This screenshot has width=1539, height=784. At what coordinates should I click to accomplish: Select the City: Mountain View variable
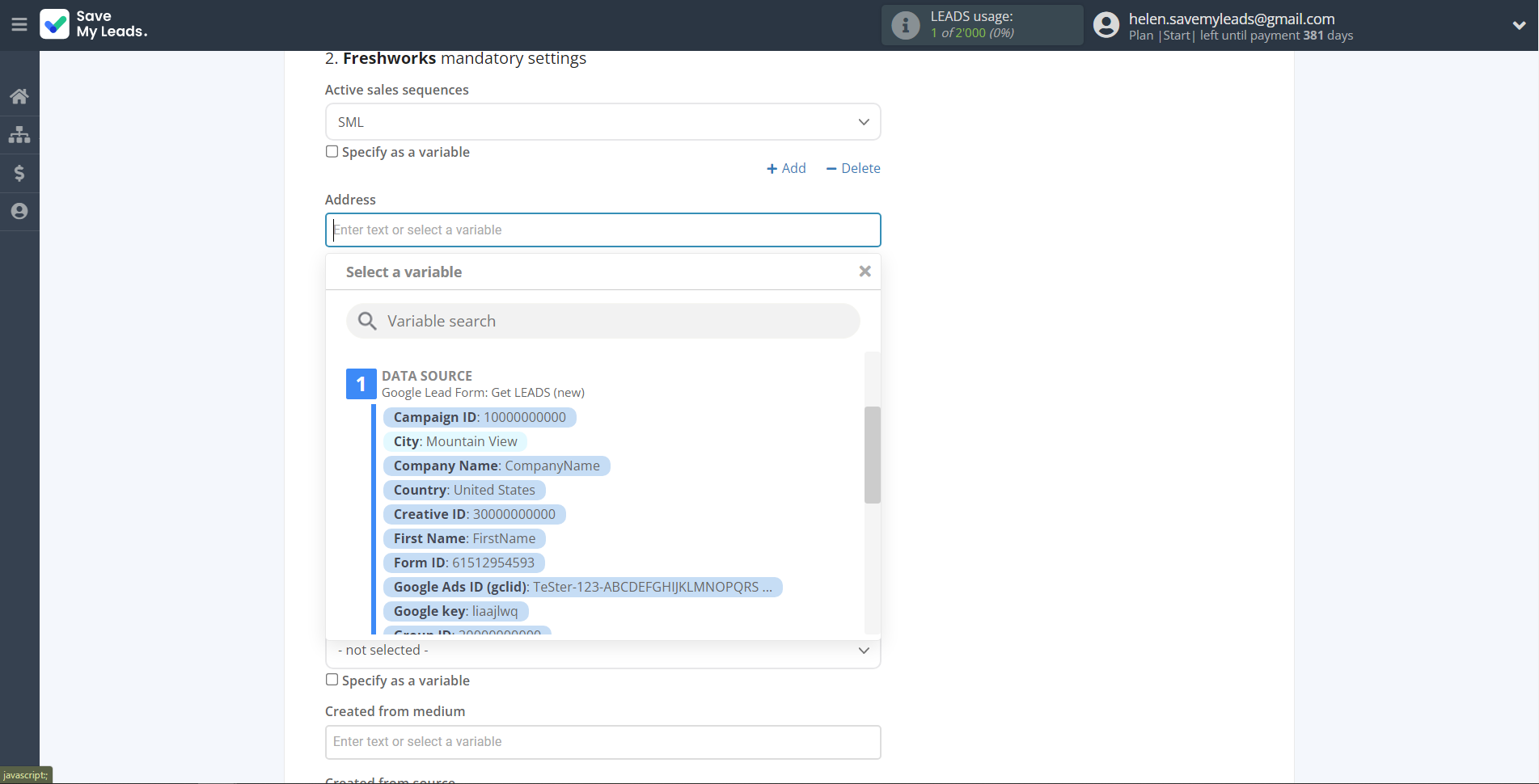pyautogui.click(x=455, y=441)
